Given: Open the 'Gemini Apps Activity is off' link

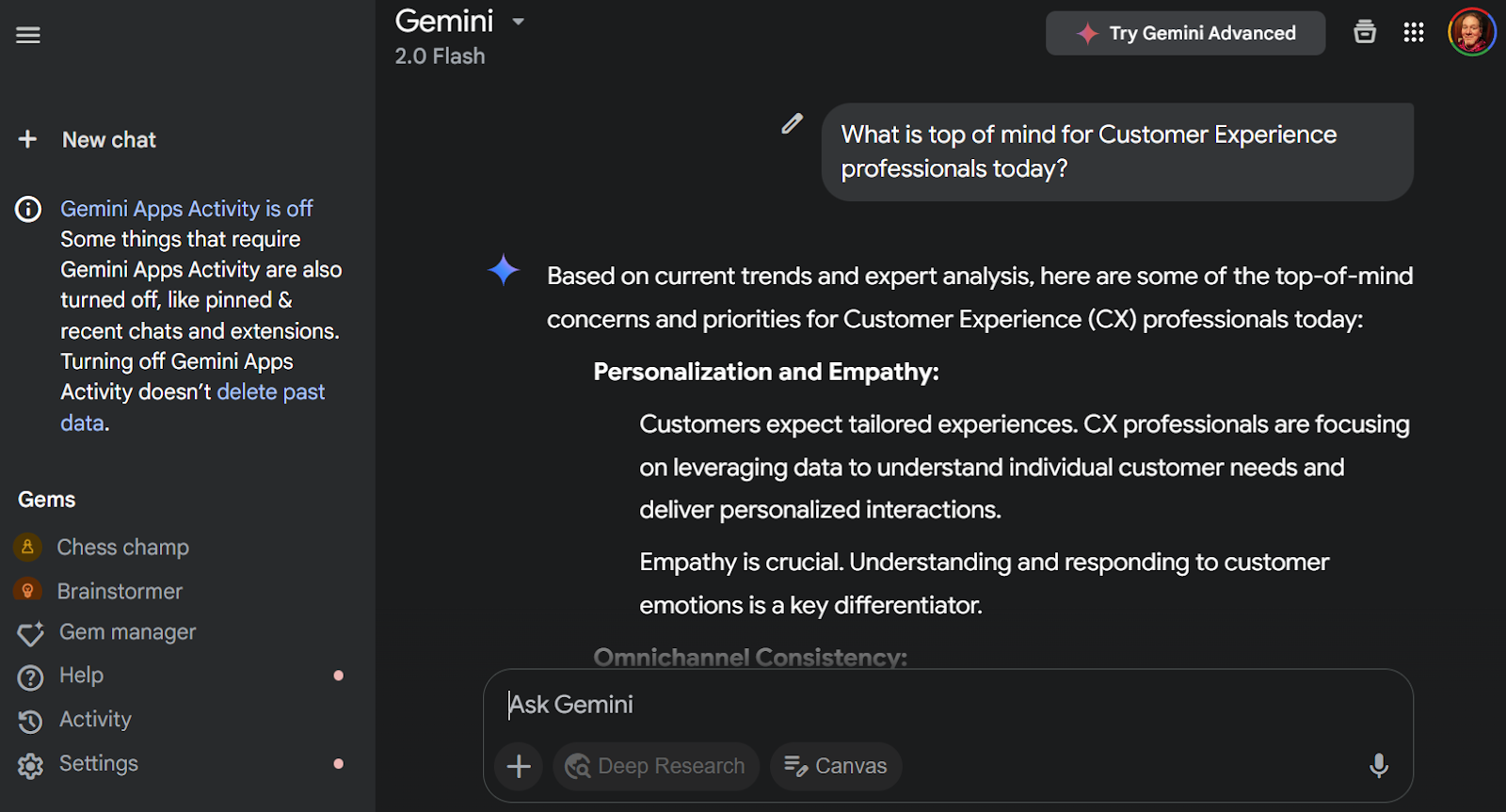Looking at the screenshot, I should click(x=186, y=209).
